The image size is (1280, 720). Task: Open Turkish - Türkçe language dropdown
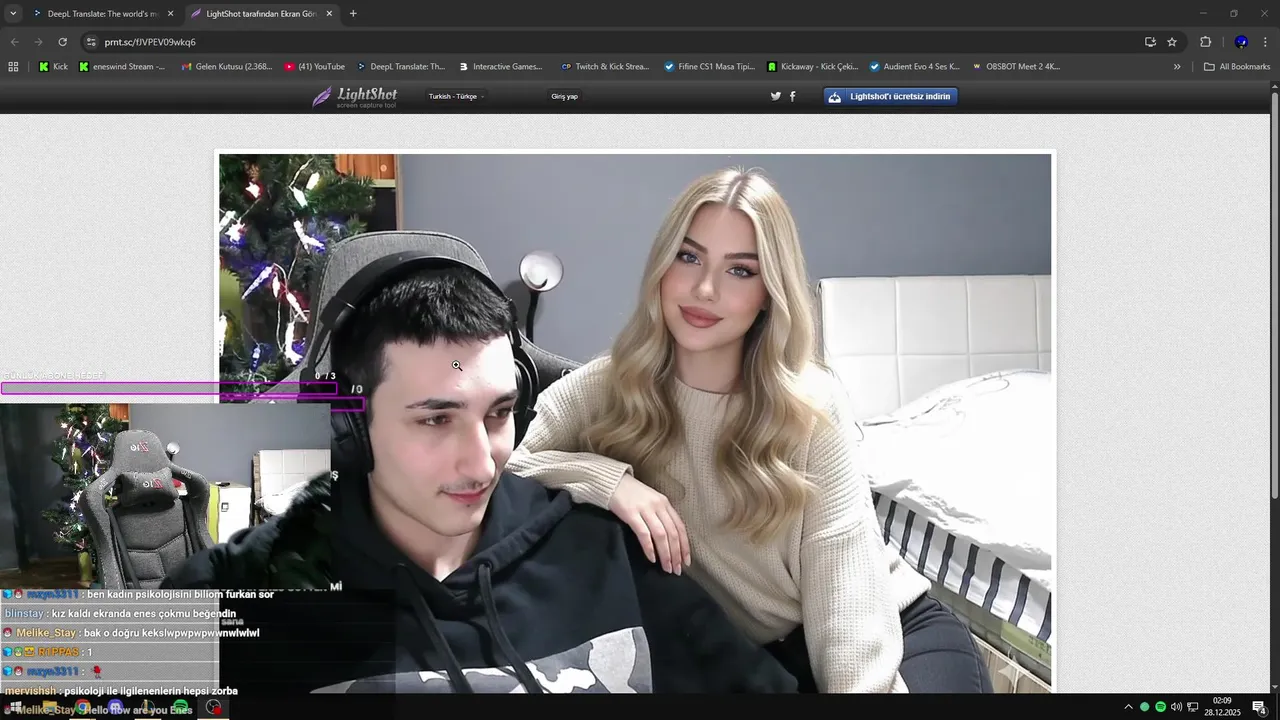(x=457, y=97)
